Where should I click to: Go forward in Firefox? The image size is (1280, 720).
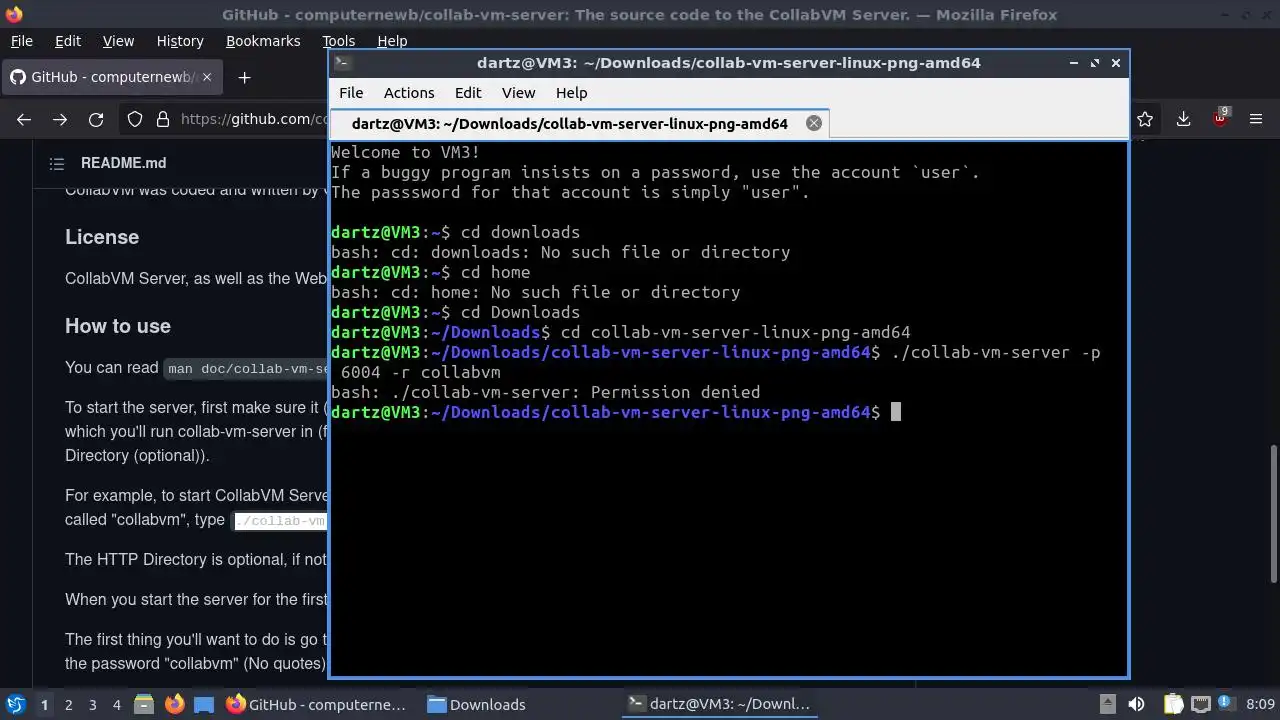(x=60, y=119)
